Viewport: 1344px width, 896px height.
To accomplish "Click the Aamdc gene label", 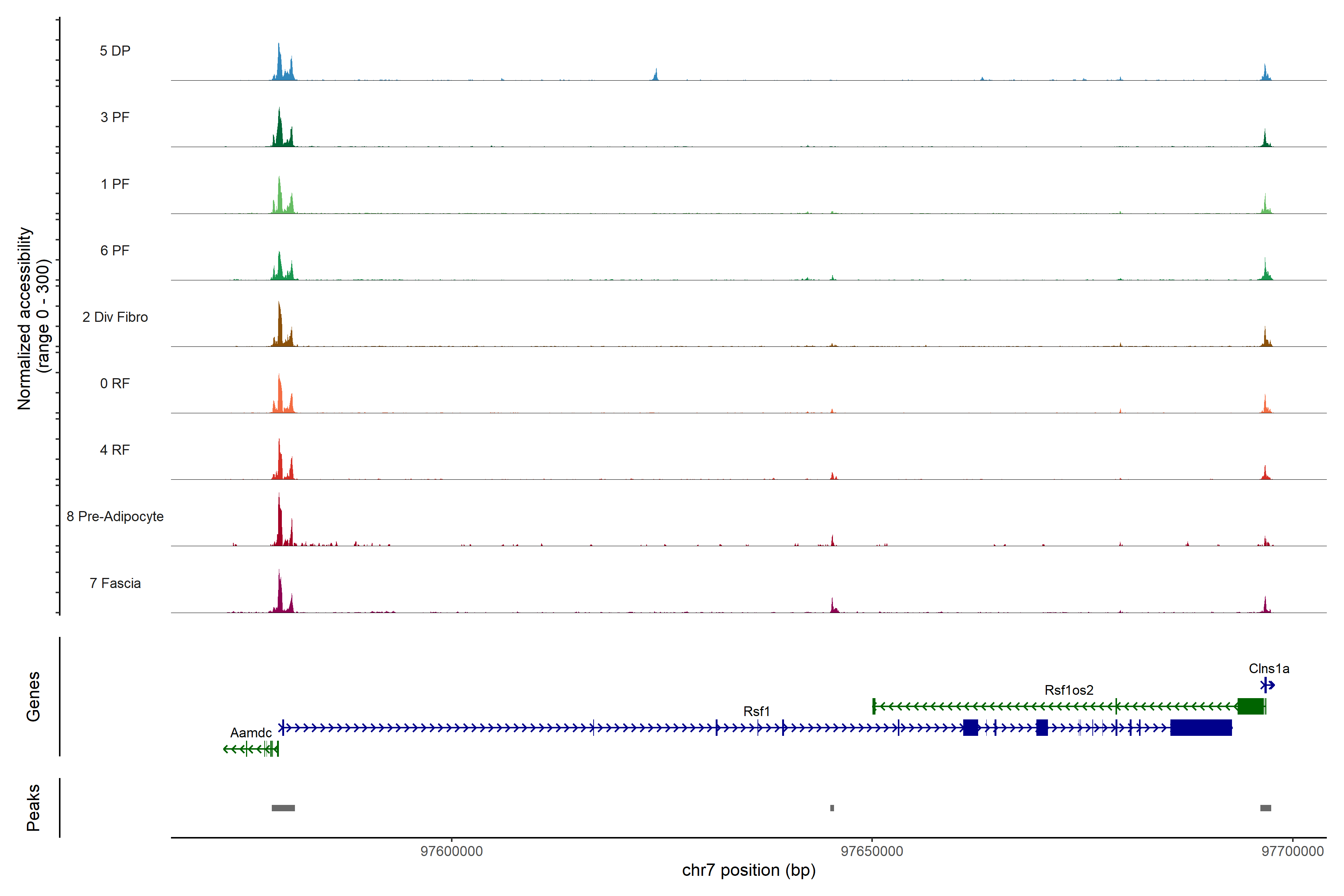I will (x=251, y=732).
